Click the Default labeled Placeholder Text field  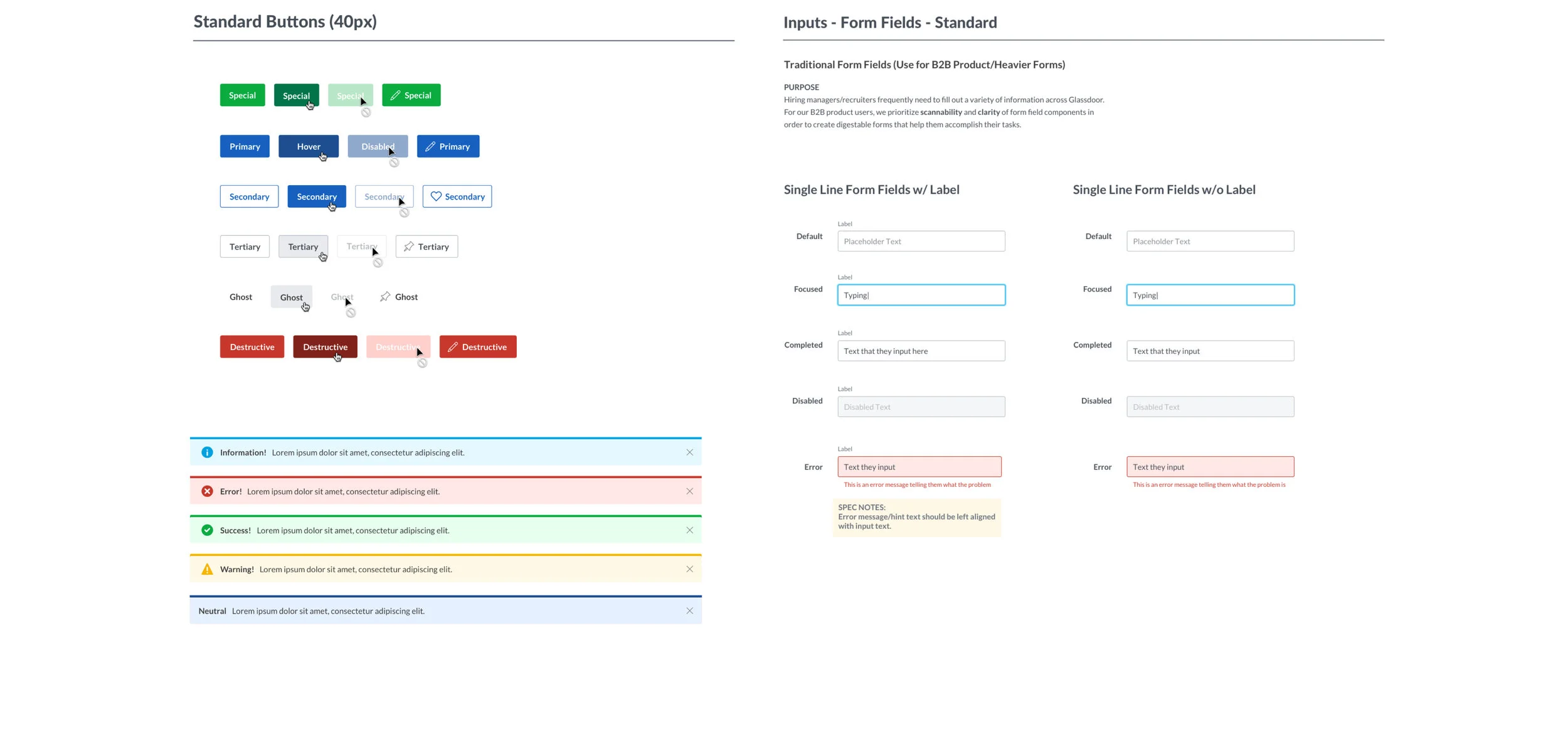(x=921, y=242)
